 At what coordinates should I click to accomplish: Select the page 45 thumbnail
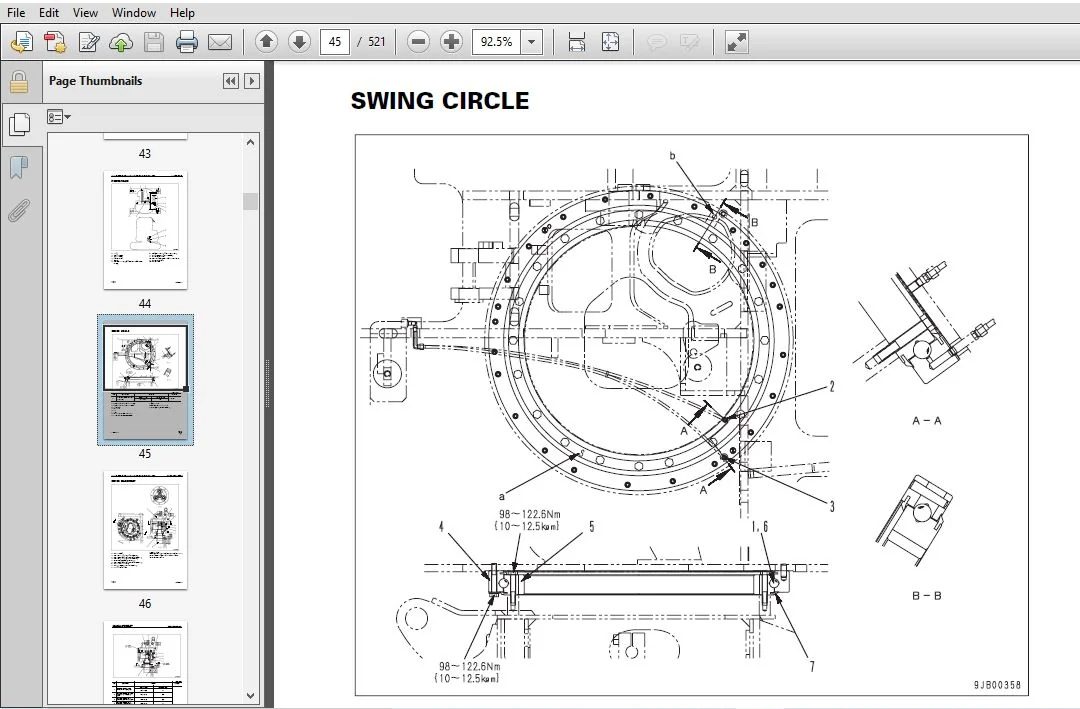click(145, 380)
